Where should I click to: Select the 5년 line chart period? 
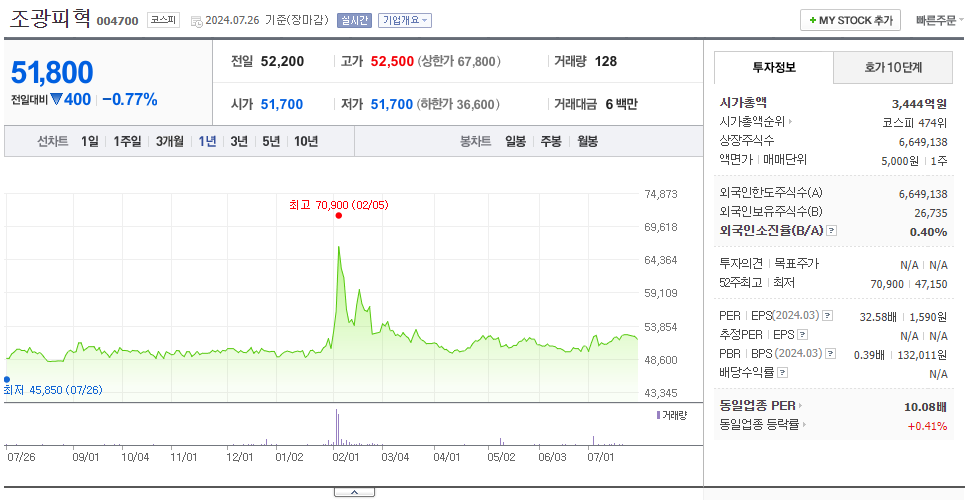[x=271, y=141]
